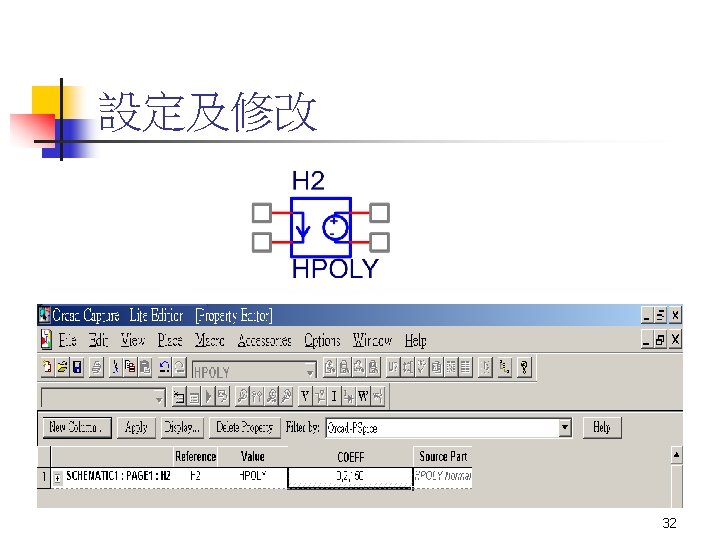The height and width of the screenshot is (540, 720).
Task: Click the Current marker icon
Action: pyautogui.click(x=271, y=396)
